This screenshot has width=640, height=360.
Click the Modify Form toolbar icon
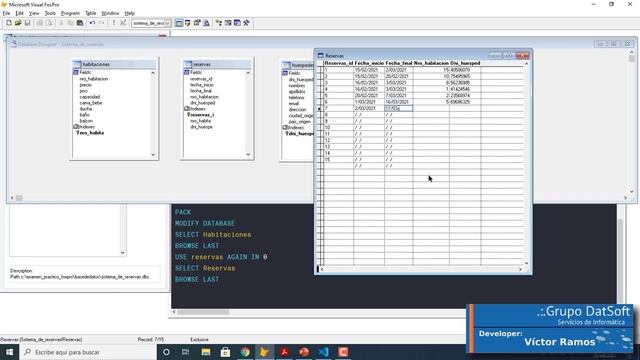click(x=123, y=23)
